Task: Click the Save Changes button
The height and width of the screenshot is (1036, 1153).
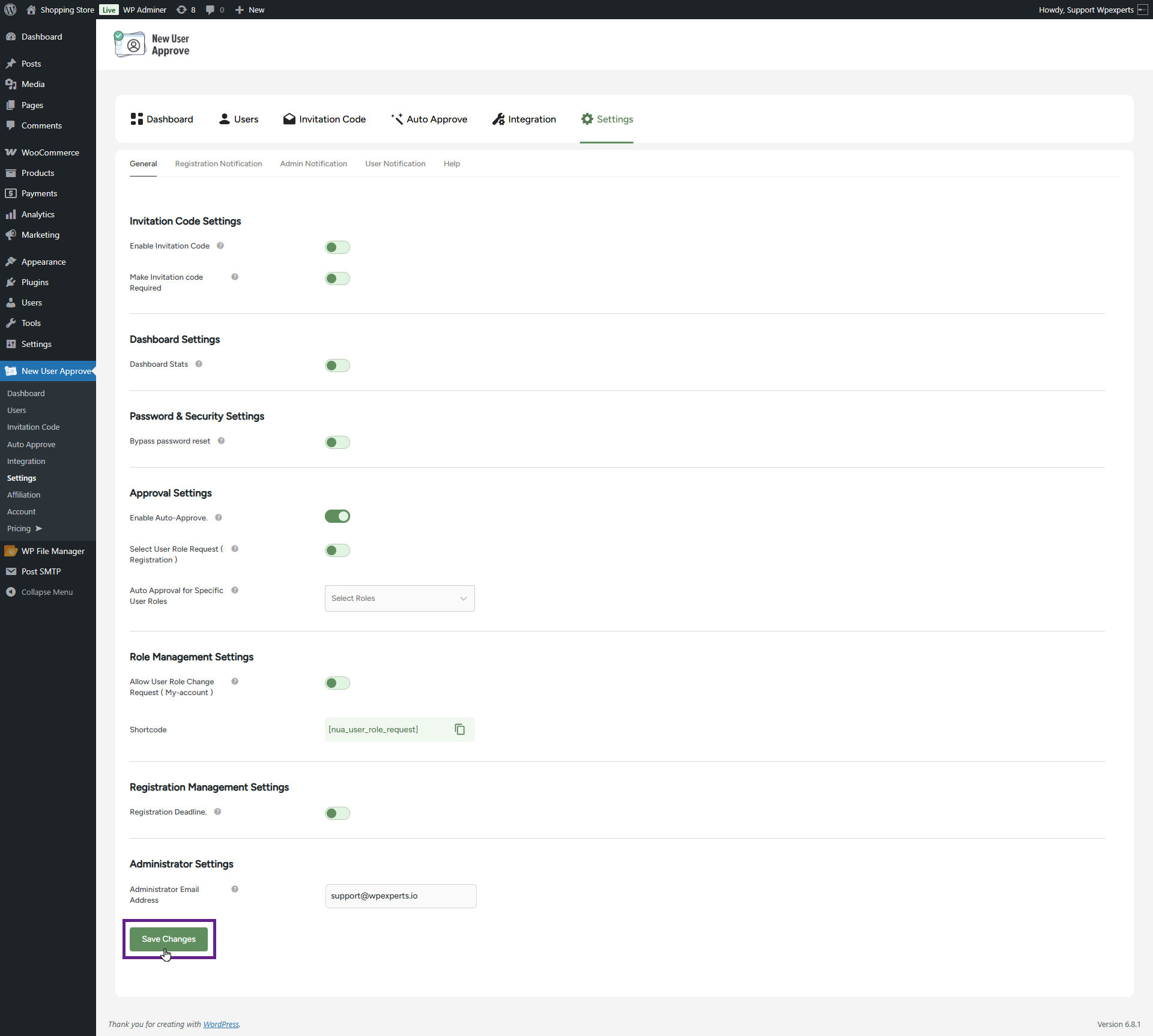Action: coord(169,939)
